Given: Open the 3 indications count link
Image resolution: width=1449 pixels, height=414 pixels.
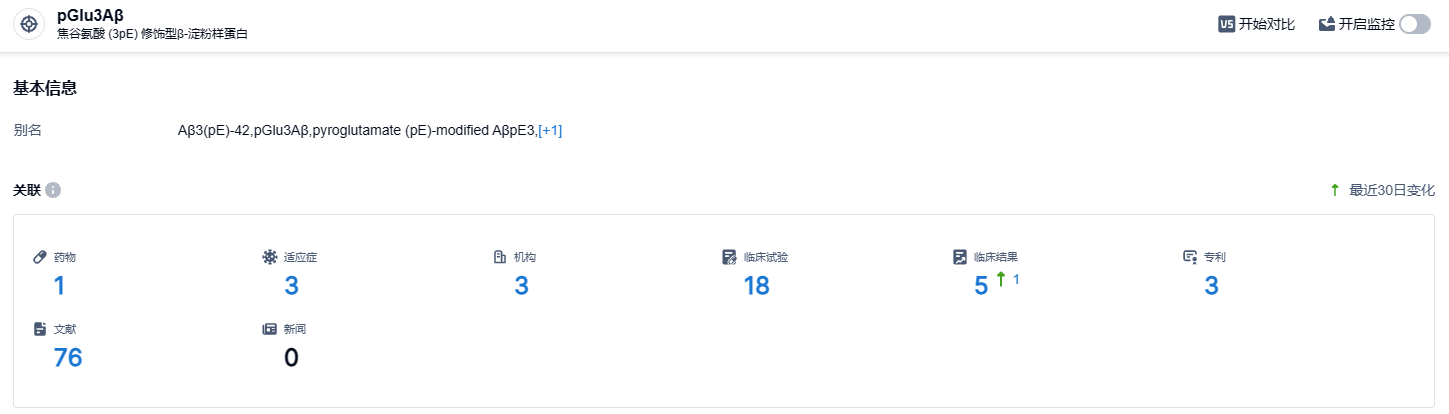Looking at the screenshot, I should tap(291, 286).
